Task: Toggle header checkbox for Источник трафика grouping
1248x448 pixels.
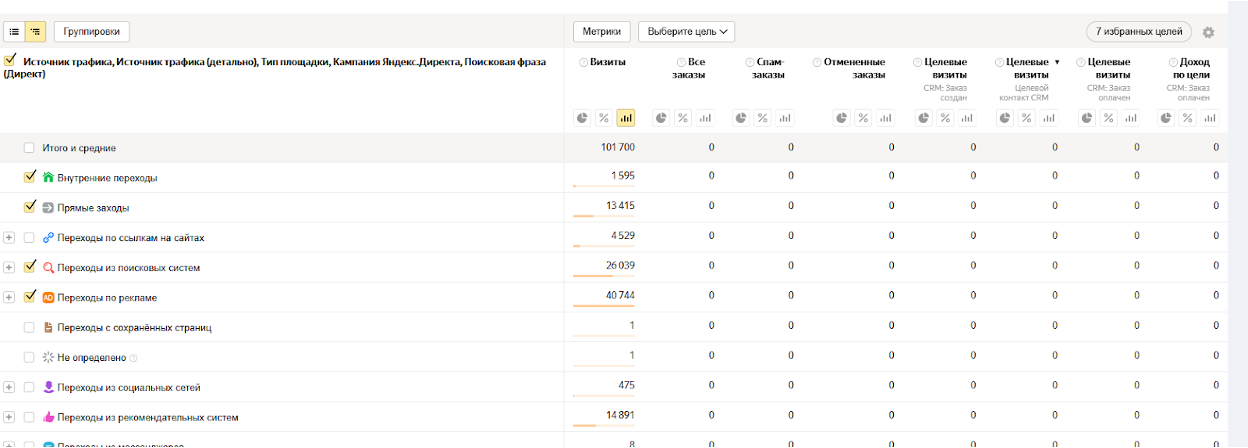Action: click(x=10, y=61)
